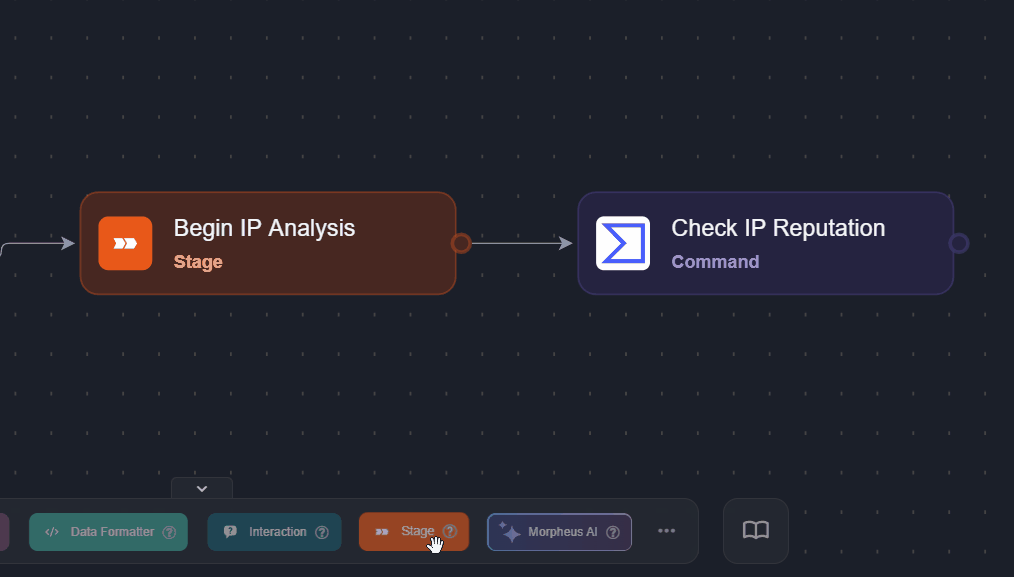Add a Morpheus AI task
The height and width of the screenshot is (577, 1014).
[561, 532]
